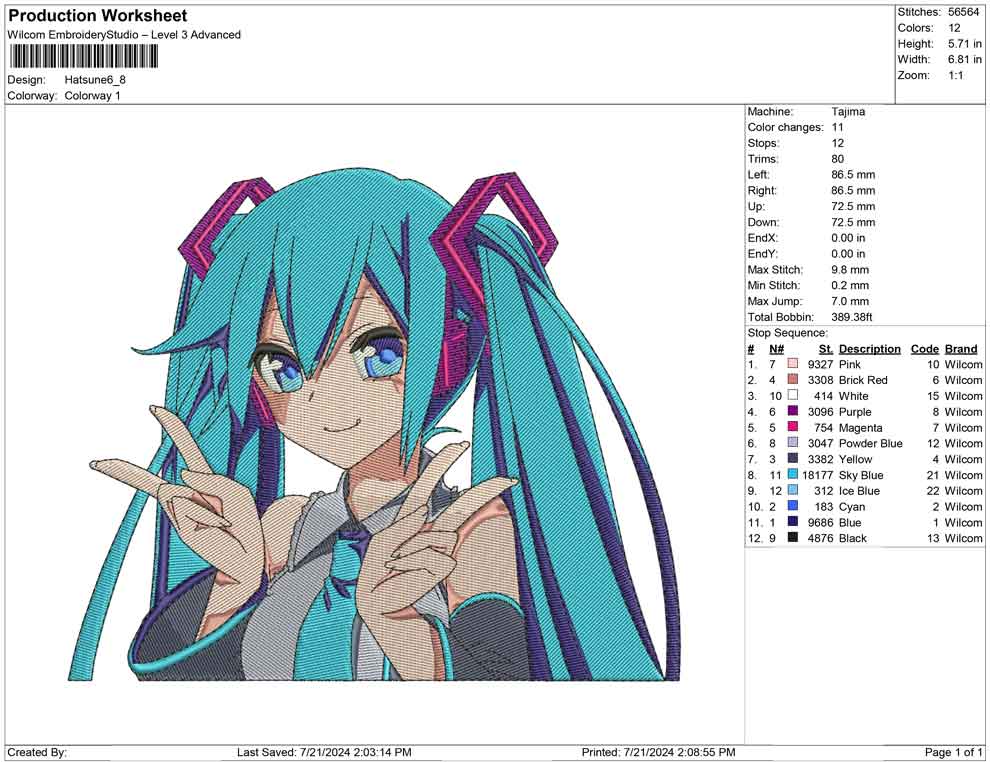Viewport: 990px width, 762px height.
Task: Click the Min Stitch value 0.2 mm
Action: pos(850,285)
